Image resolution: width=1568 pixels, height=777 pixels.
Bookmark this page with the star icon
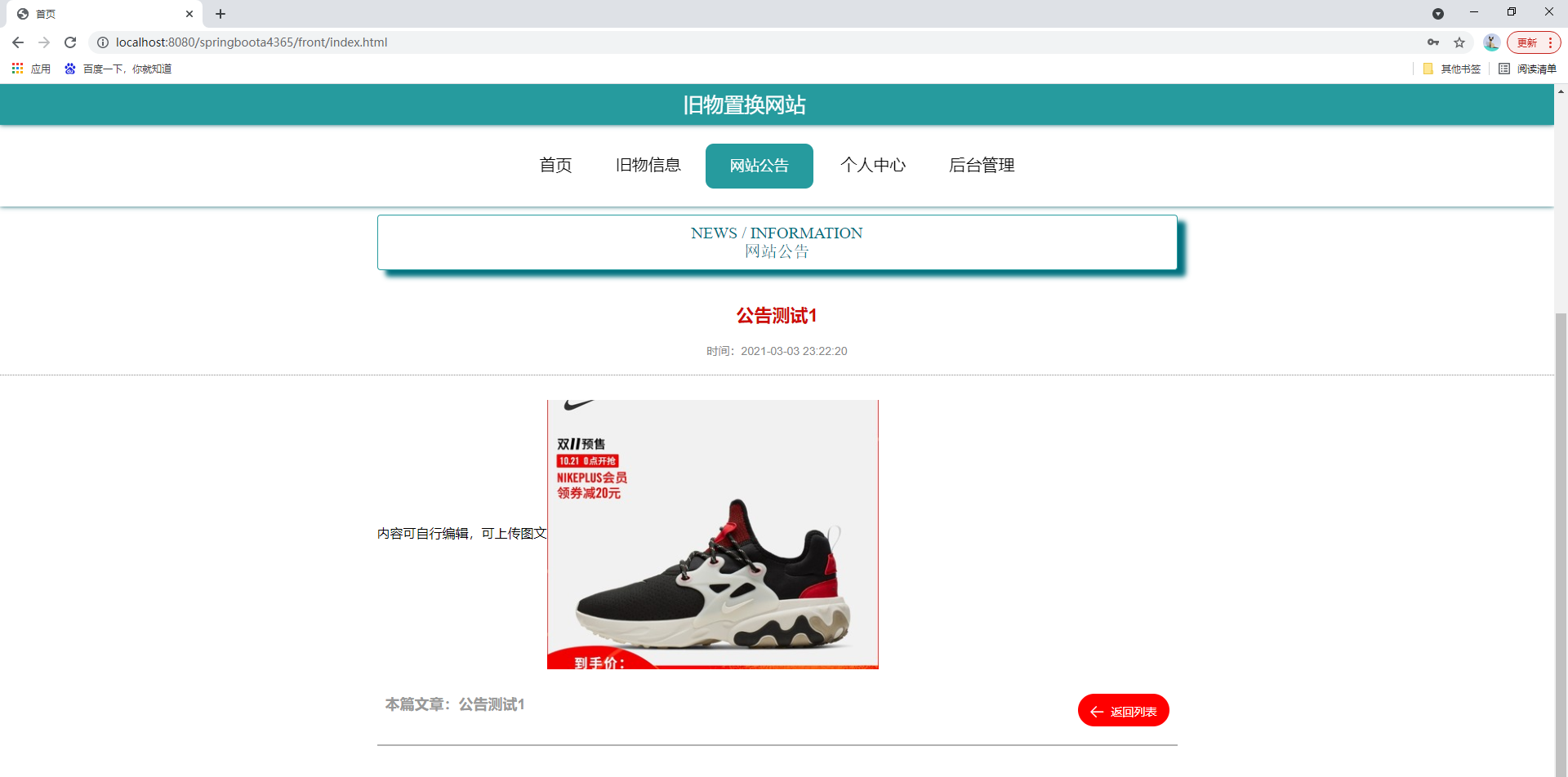coord(1459,42)
